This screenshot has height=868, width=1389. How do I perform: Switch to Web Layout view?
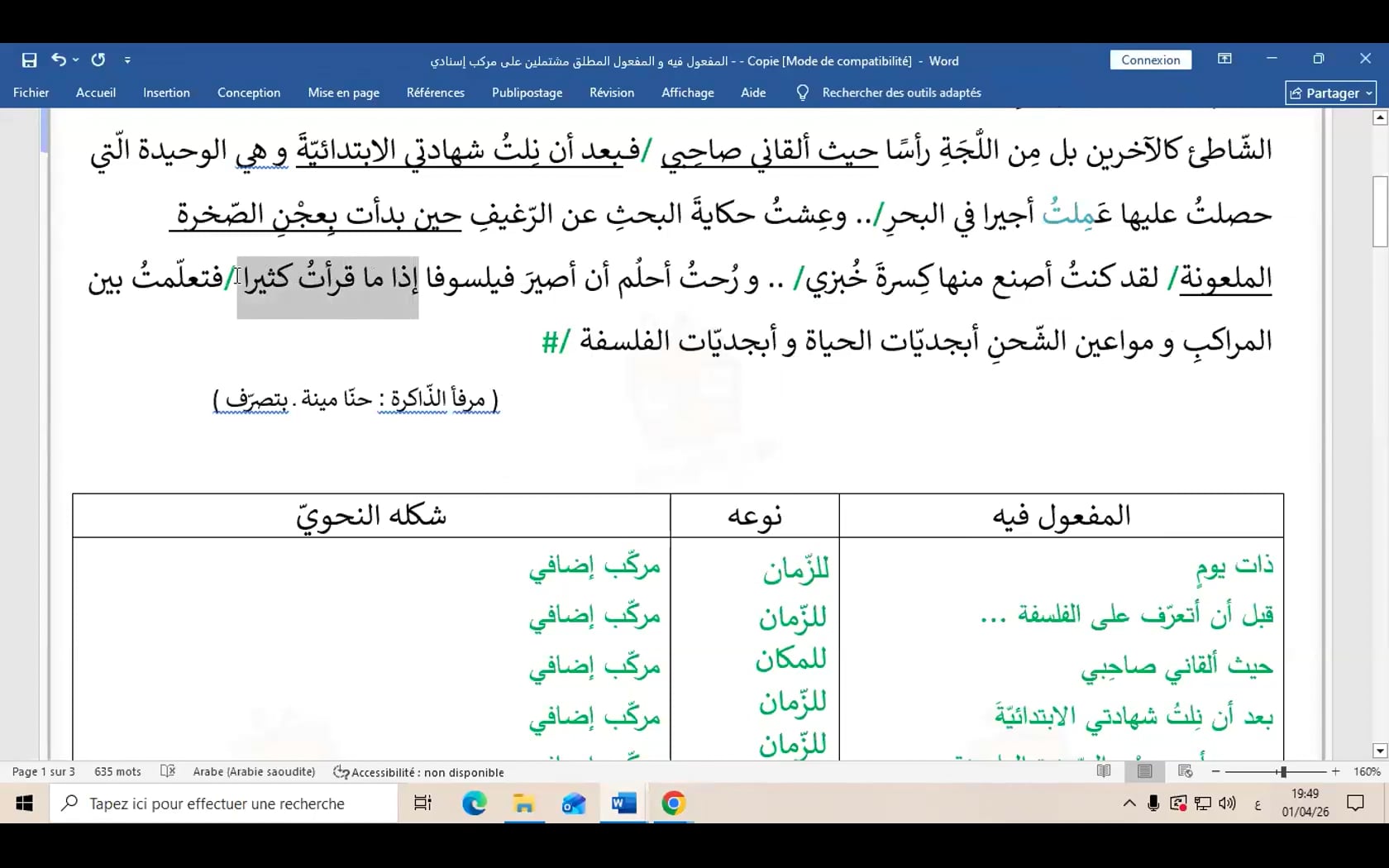point(1186,771)
